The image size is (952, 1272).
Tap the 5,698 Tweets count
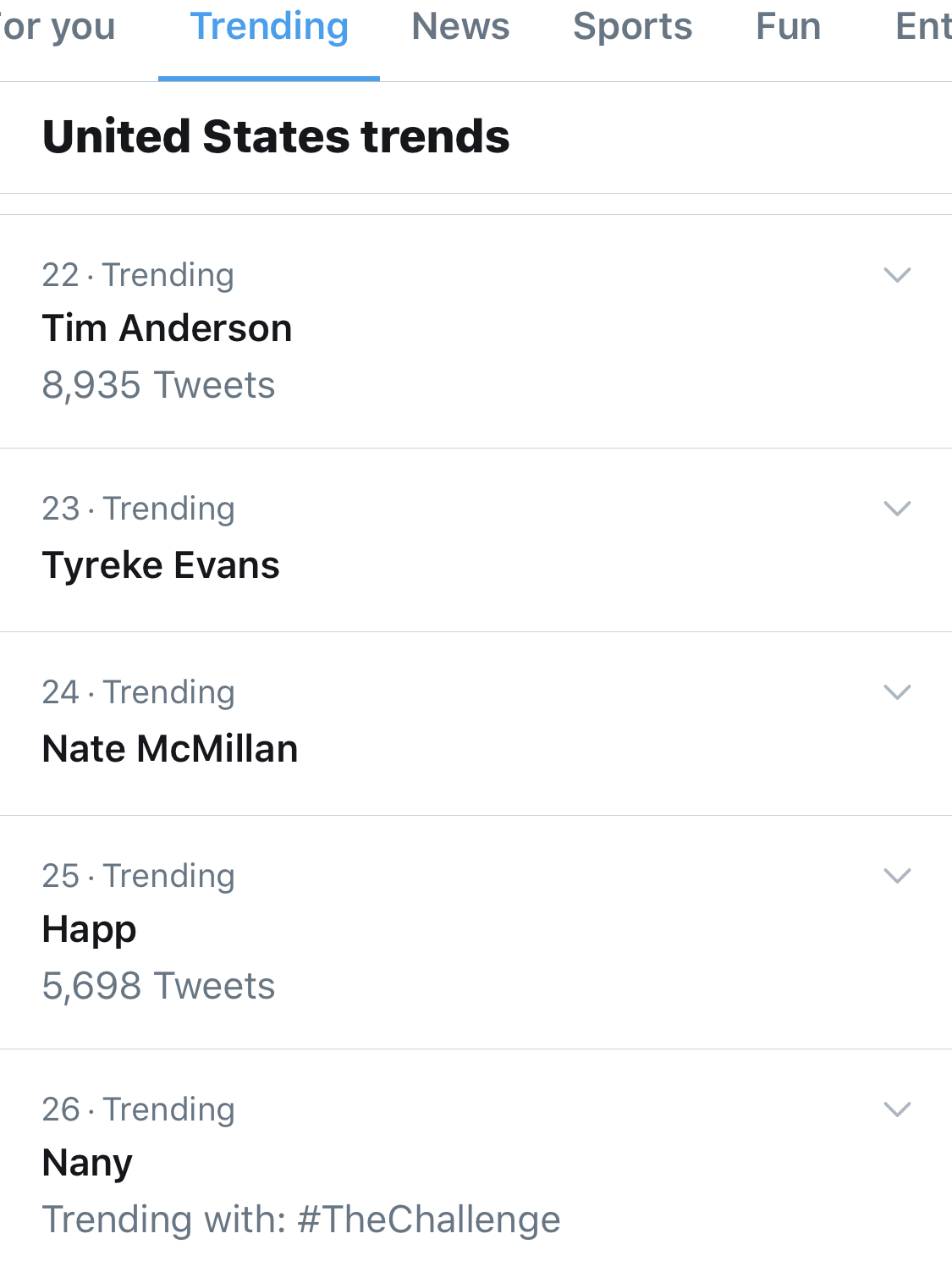tap(159, 986)
